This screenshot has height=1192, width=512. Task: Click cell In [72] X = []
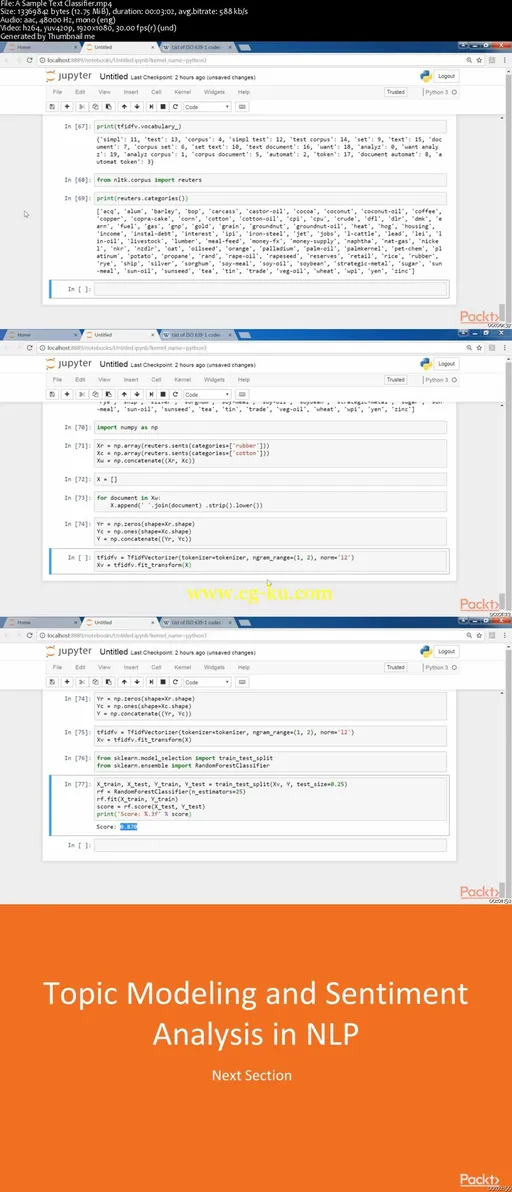click(x=271, y=480)
